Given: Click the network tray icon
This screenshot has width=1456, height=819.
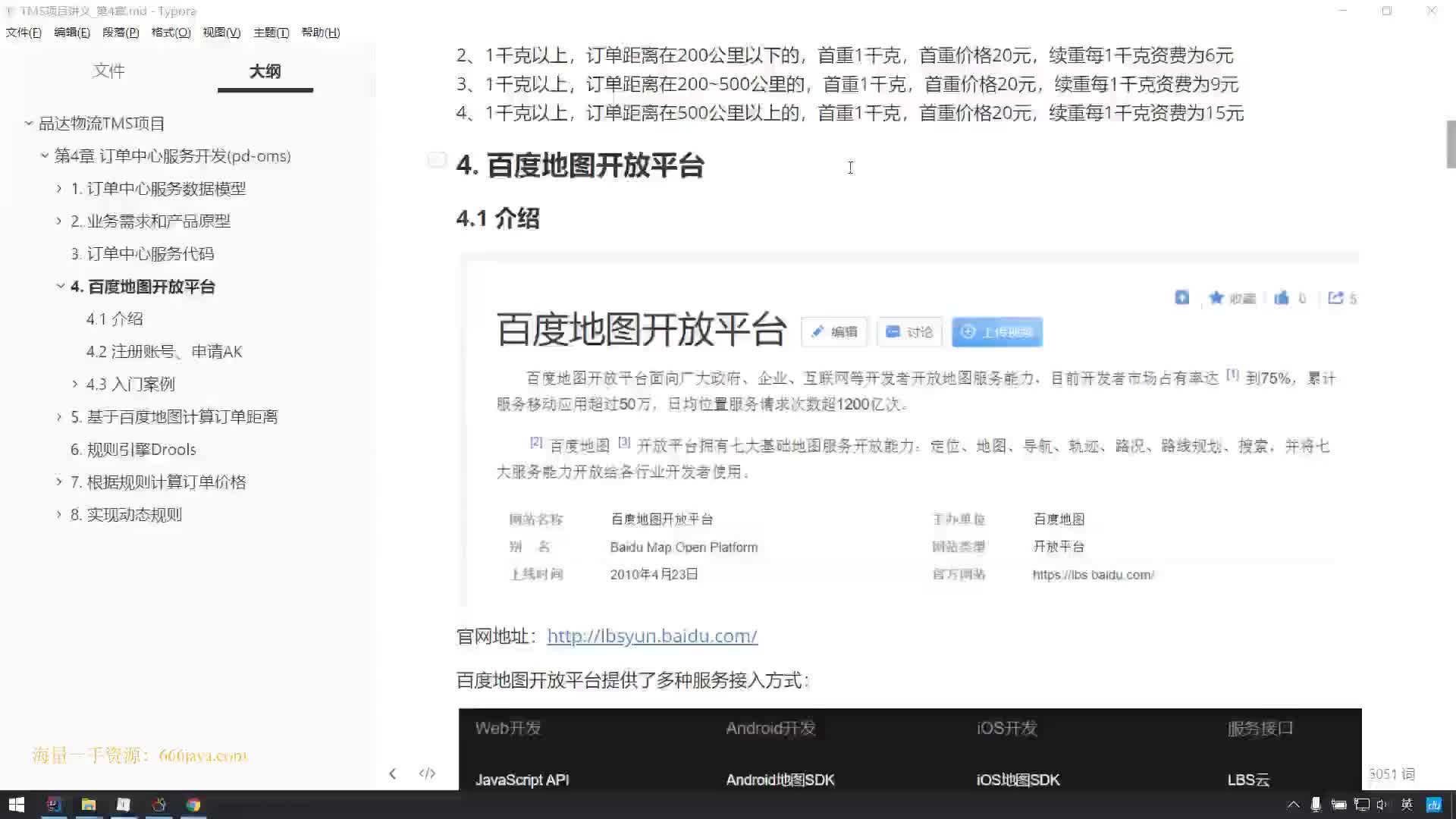Looking at the screenshot, I should tap(1362, 805).
